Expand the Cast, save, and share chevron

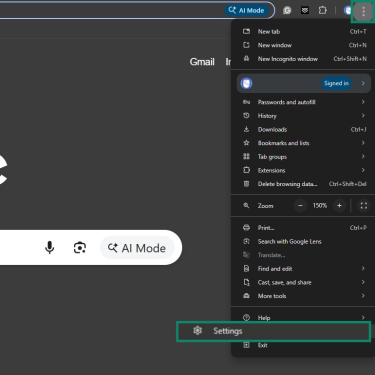(x=363, y=282)
